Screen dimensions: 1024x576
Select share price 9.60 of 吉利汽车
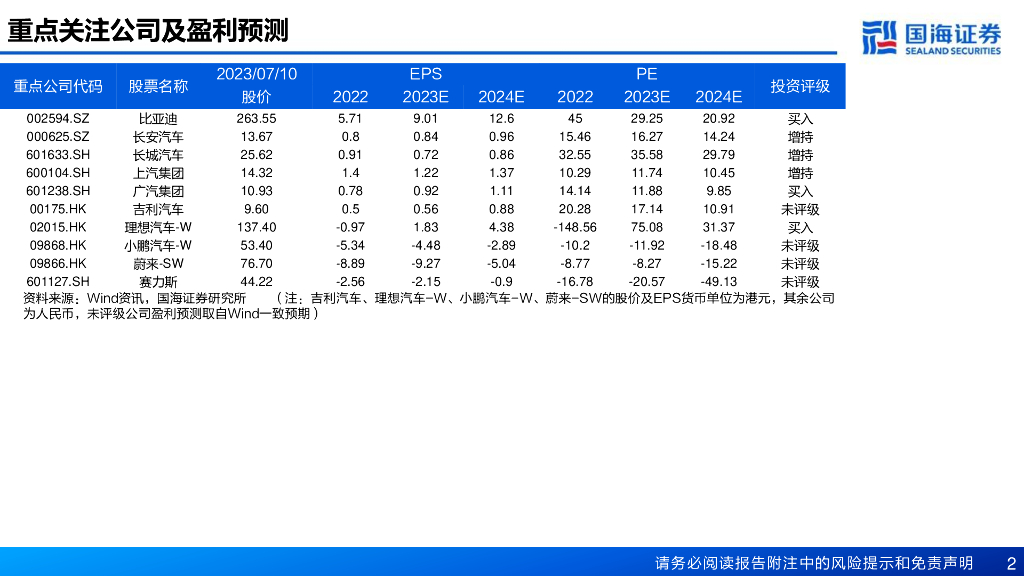[x=257, y=210]
